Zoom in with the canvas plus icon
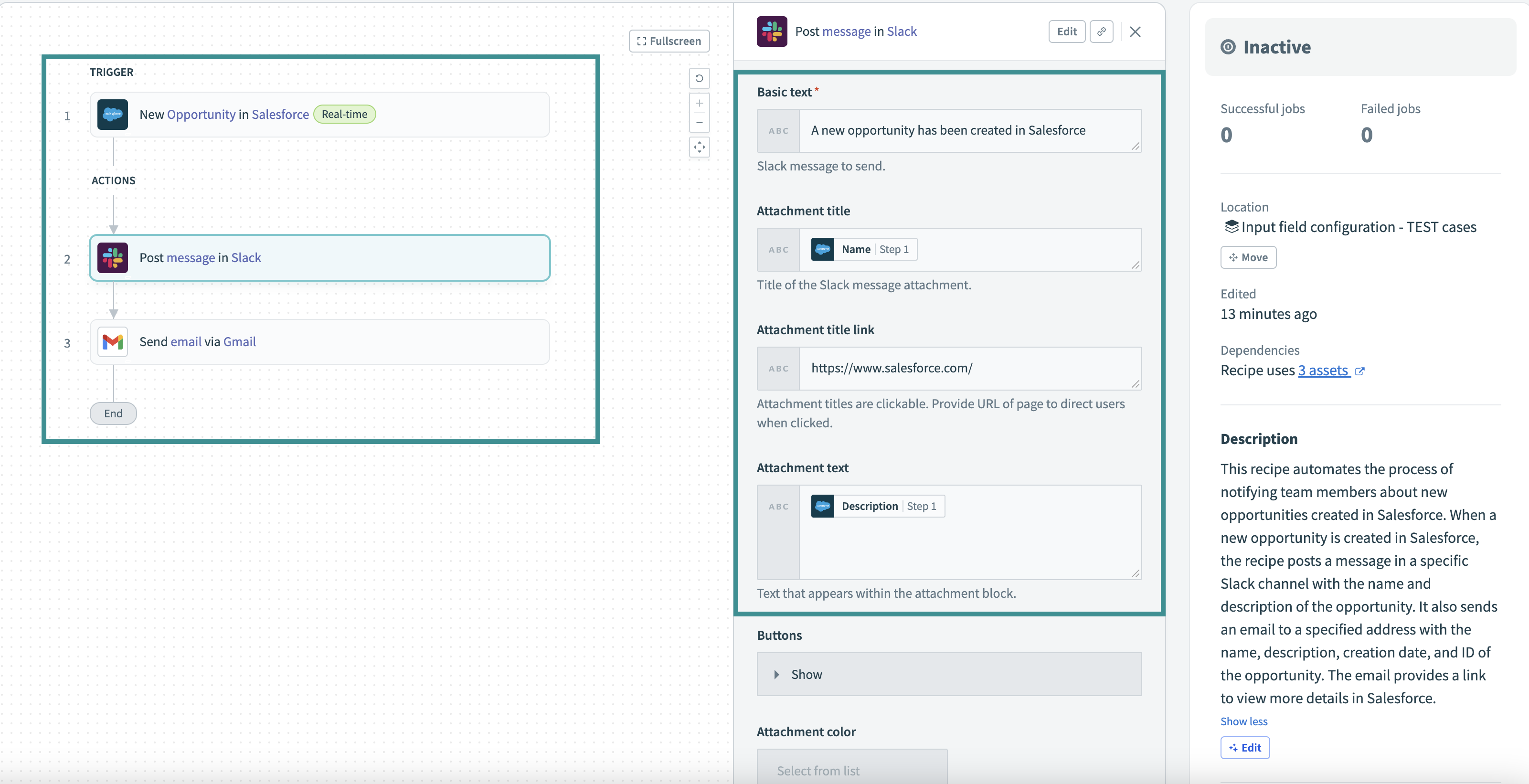The width and height of the screenshot is (1529, 784). pyautogui.click(x=699, y=103)
